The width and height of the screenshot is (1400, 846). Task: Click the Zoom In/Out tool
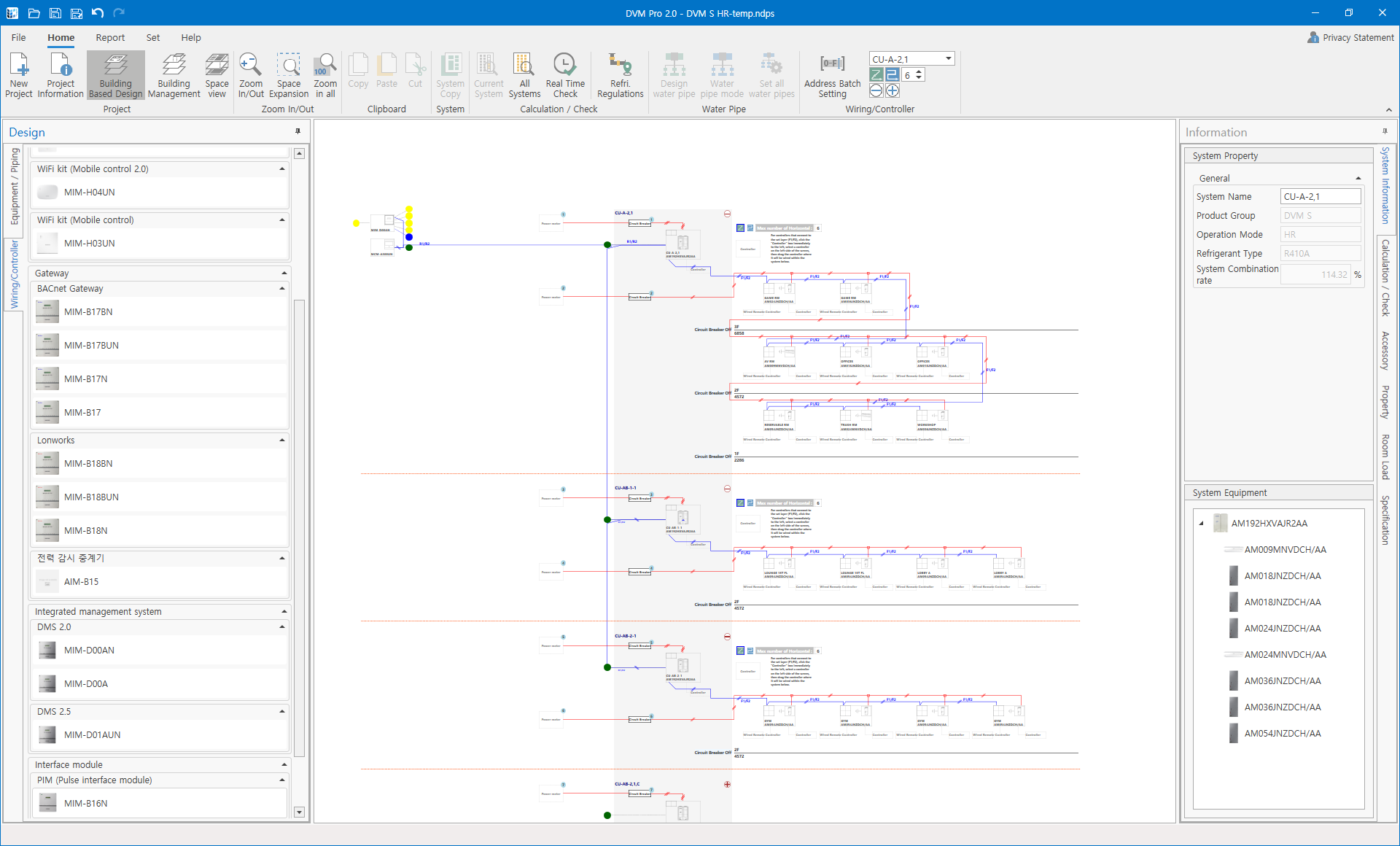point(251,75)
